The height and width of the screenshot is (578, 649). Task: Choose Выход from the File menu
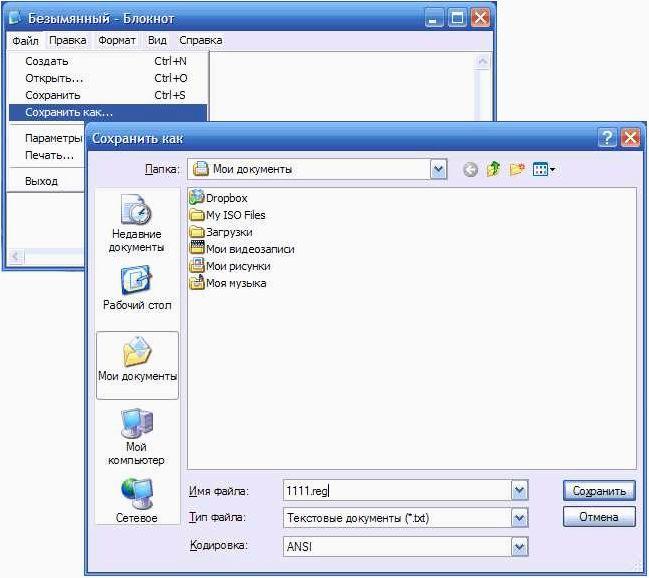click(x=41, y=181)
